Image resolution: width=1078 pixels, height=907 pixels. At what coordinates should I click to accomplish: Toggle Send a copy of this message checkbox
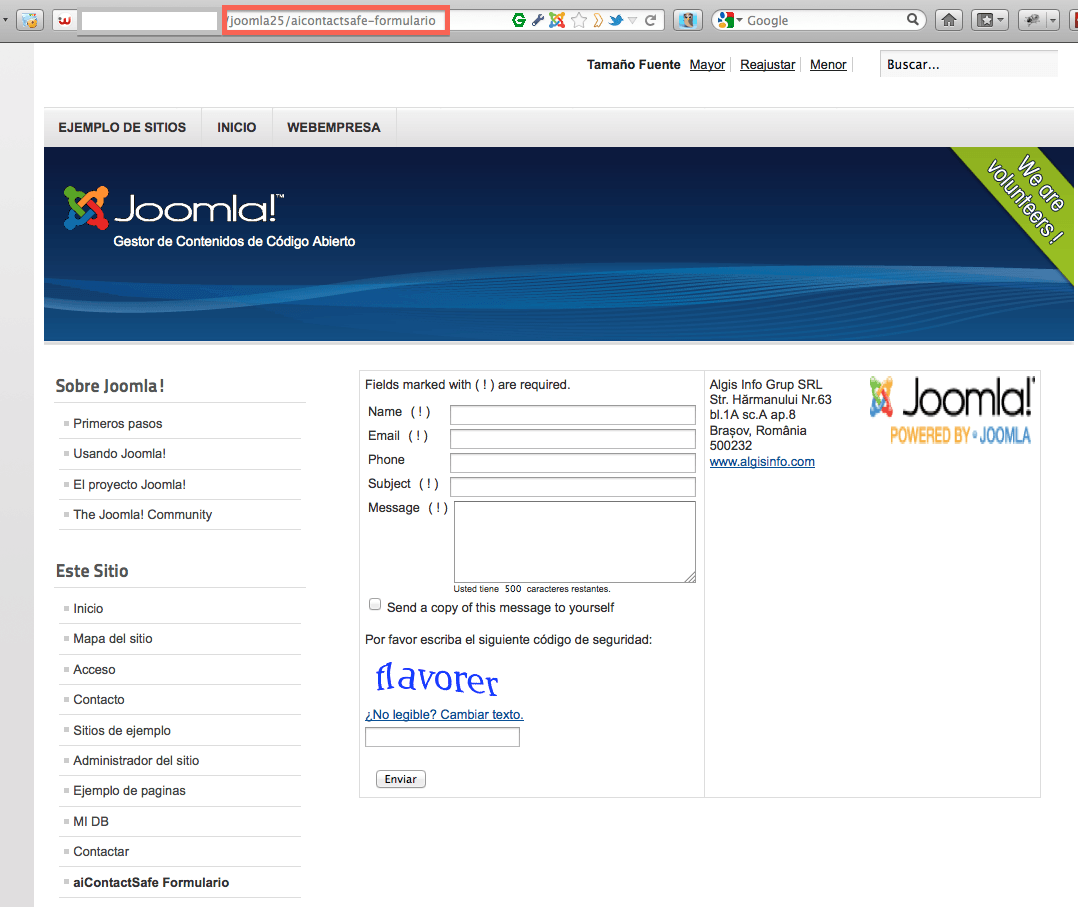[375, 604]
